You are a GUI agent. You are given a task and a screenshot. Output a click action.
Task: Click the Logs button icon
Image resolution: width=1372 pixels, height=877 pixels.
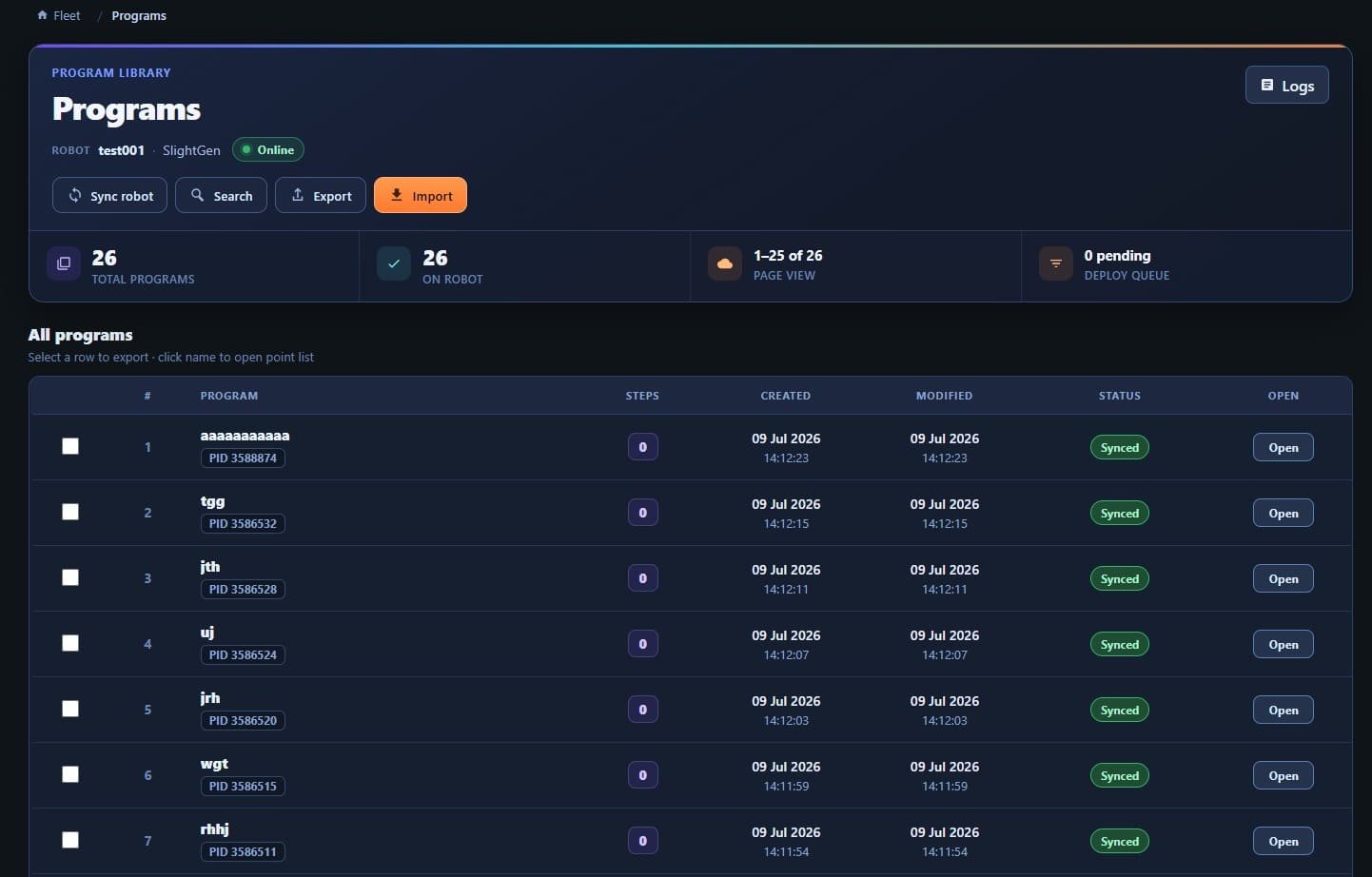[1267, 85]
